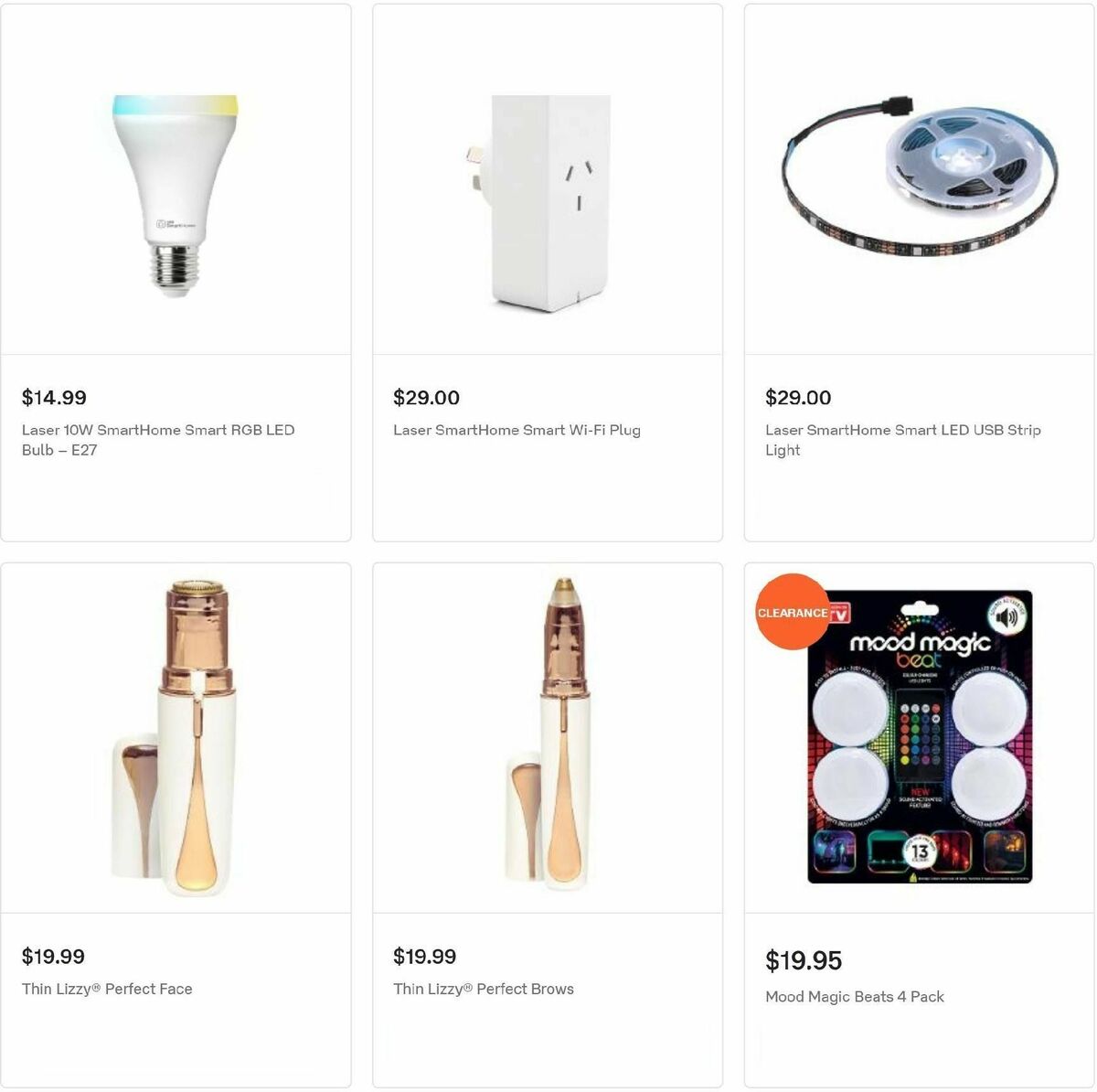Viewport: 1097px width, 1092px height.
Task: Click the $19.95 Mood Magic price
Action: pyautogui.click(x=804, y=960)
